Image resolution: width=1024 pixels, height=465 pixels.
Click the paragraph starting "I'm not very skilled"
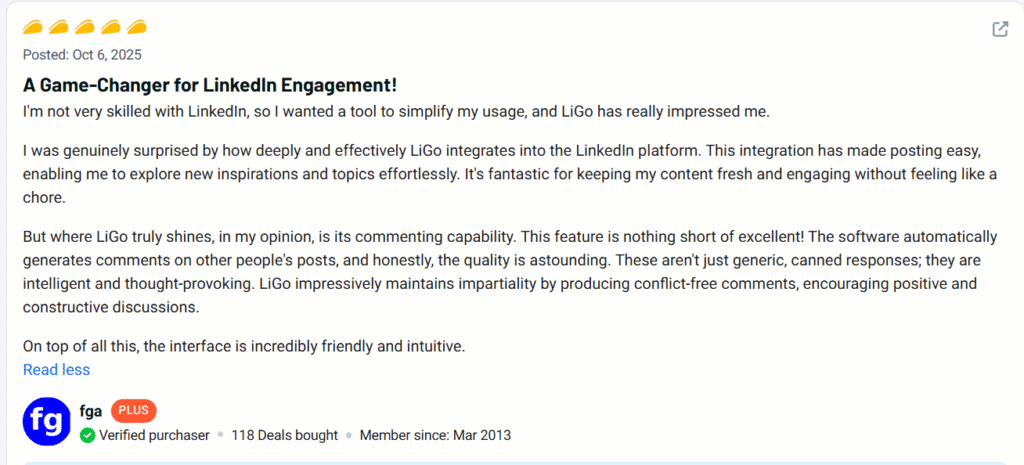[396, 111]
